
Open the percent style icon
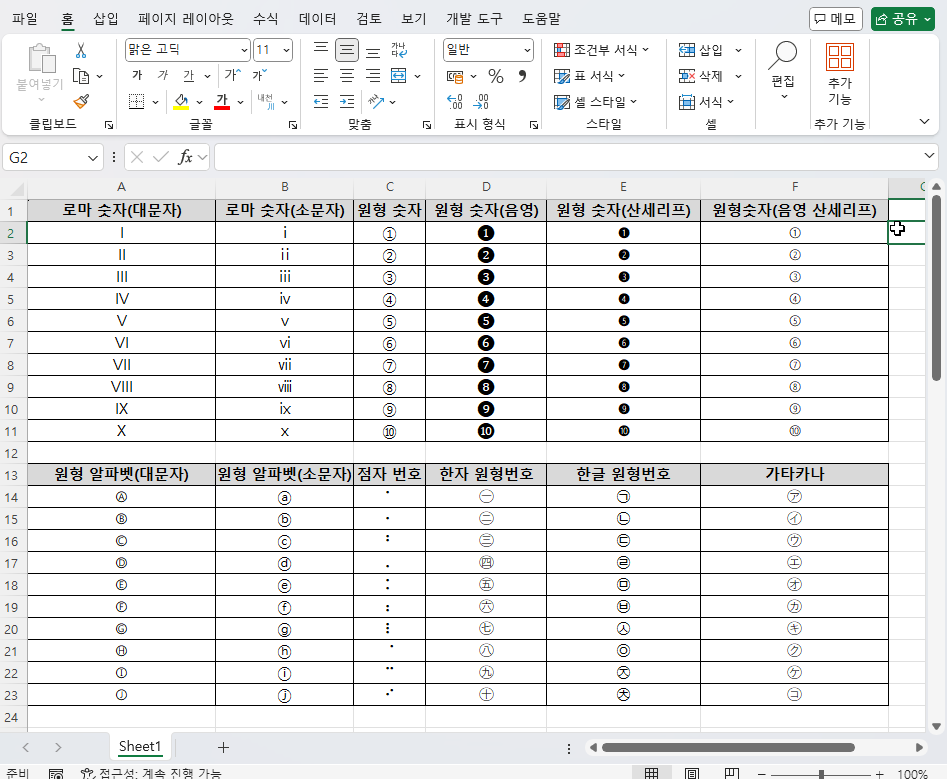495,77
